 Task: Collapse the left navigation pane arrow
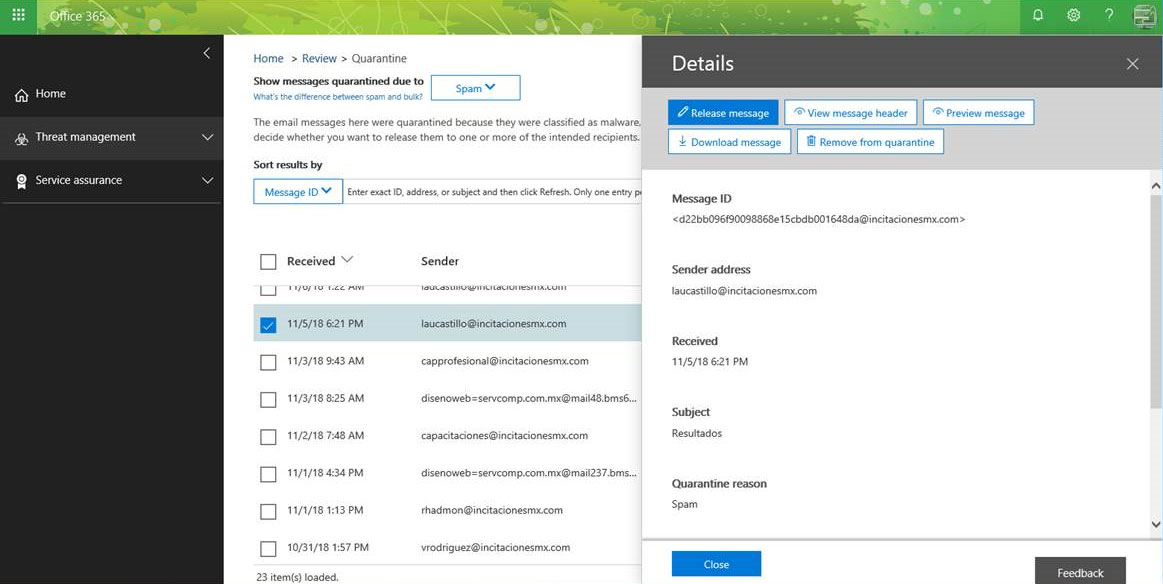207,53
